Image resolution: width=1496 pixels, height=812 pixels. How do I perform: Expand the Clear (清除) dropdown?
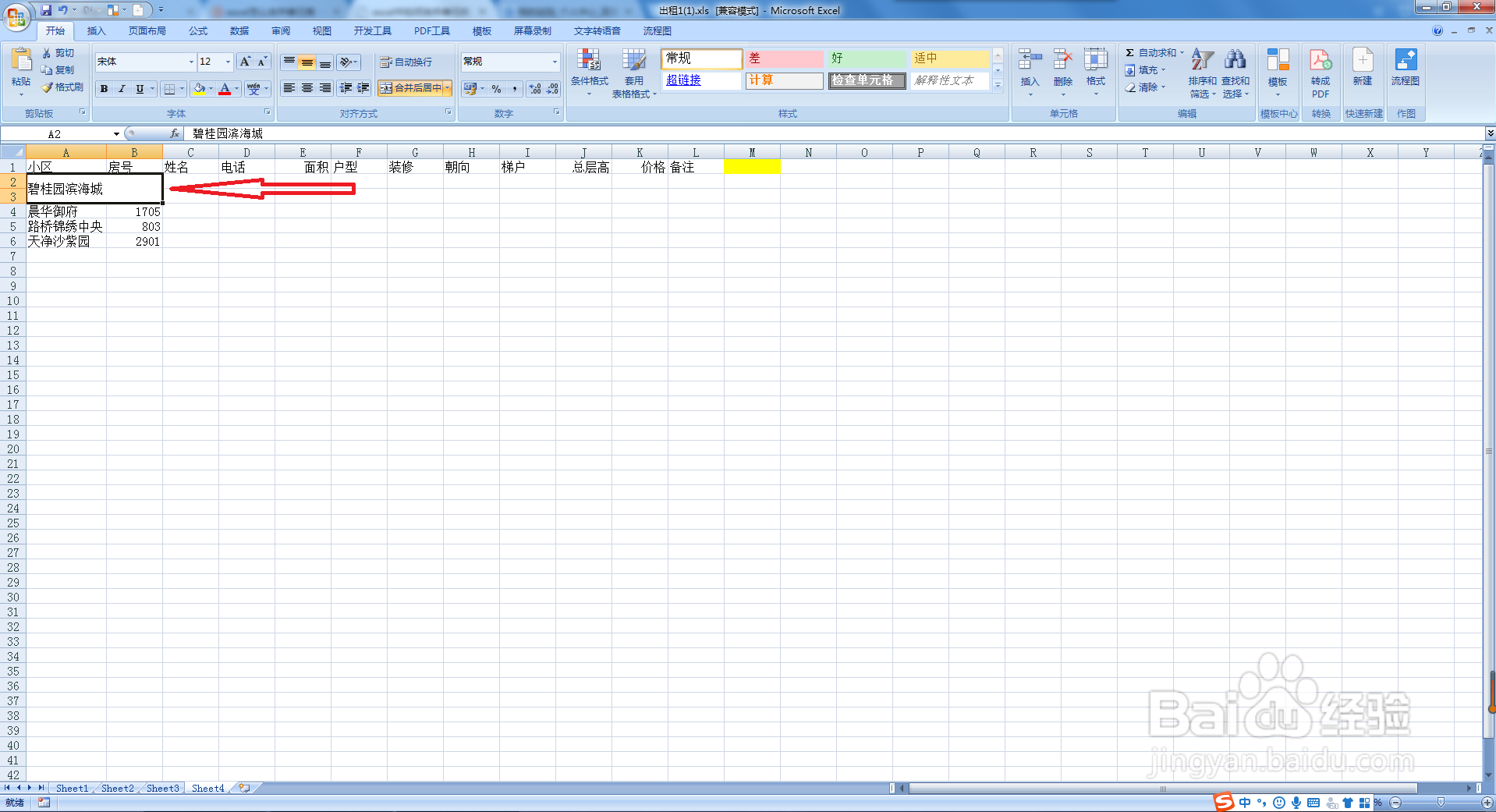[1163, 87]
